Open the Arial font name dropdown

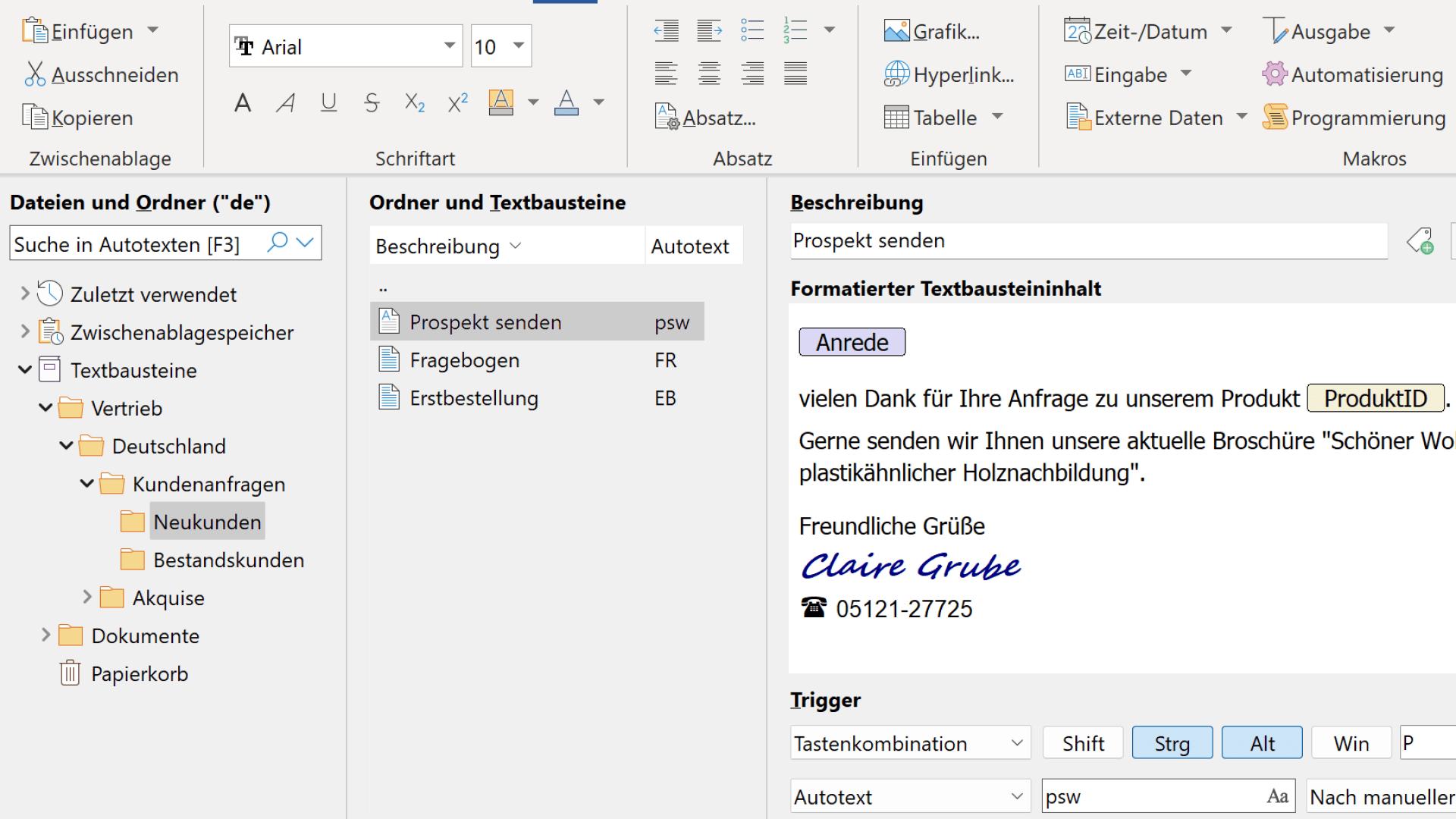coord(450,45)
